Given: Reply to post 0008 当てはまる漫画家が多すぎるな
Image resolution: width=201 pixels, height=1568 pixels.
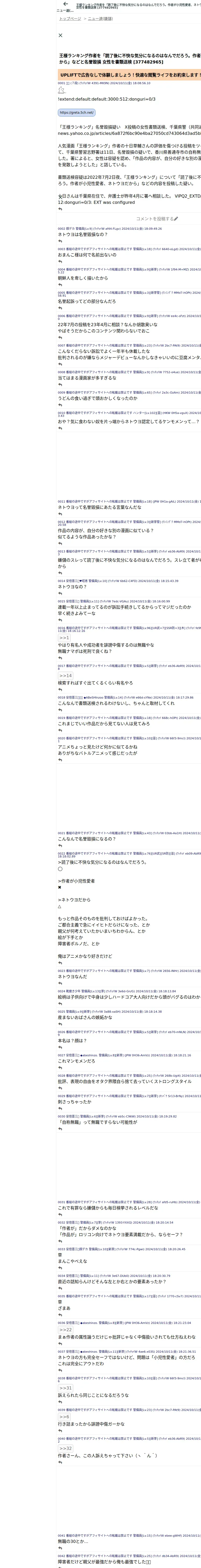Looking at the screenshot, I should [60, 385].
